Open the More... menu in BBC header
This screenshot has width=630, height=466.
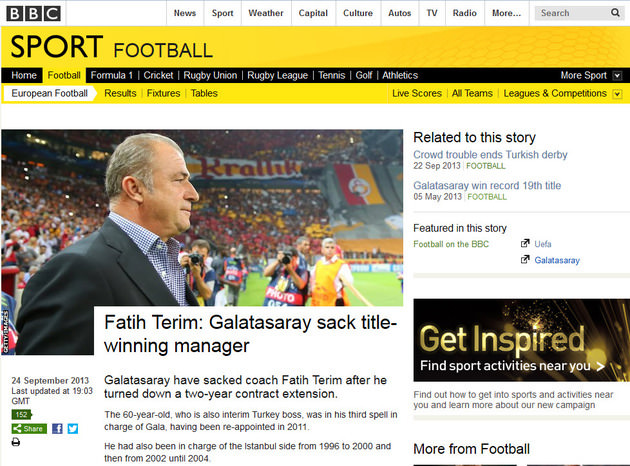click(x=506, y=13)
